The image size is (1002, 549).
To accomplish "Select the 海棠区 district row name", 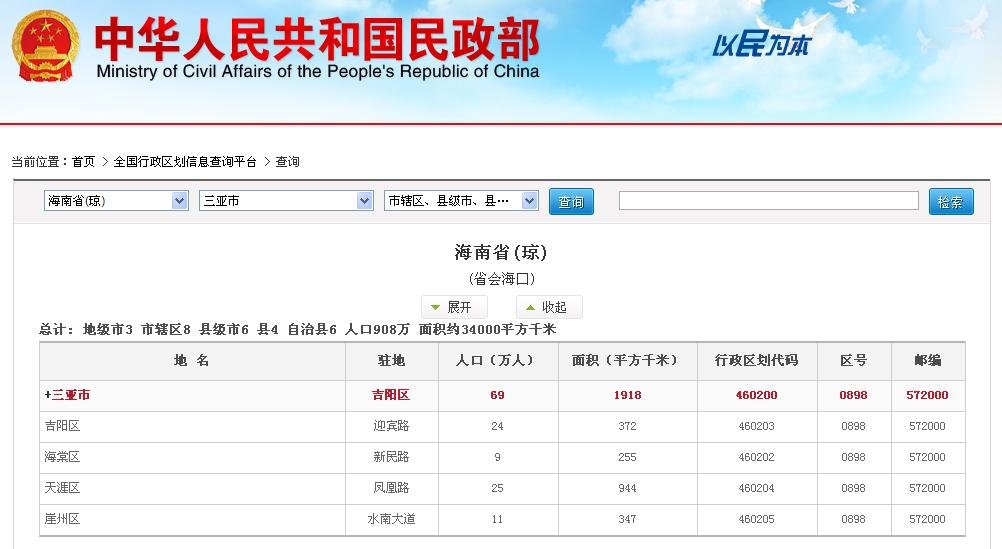I will coord(62,457).
